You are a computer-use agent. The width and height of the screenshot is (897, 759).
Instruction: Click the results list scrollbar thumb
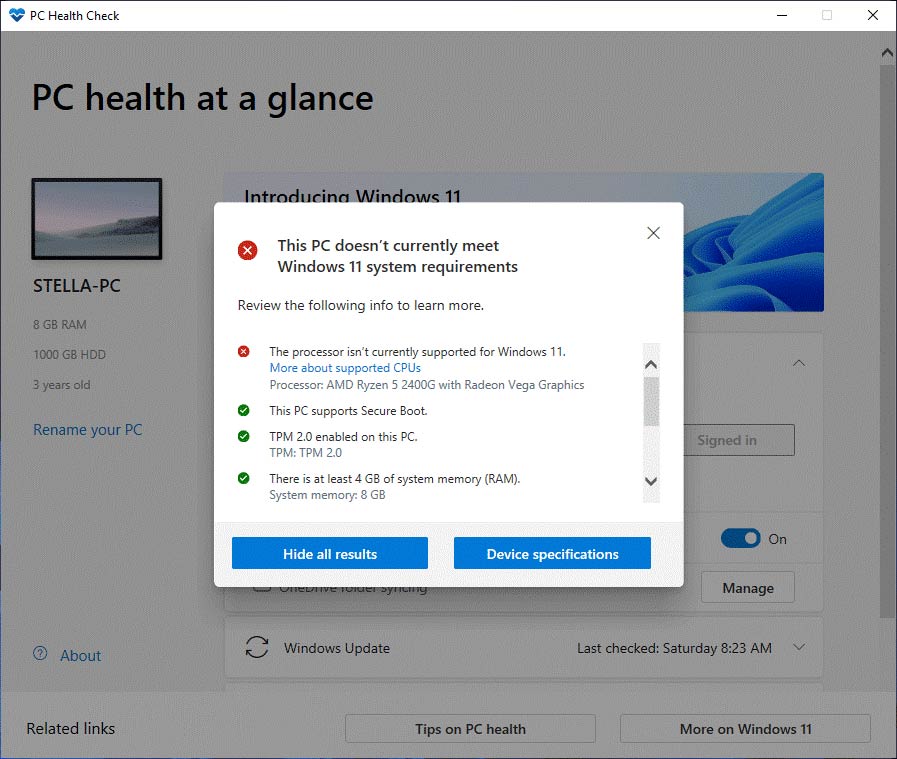(651, 402)
